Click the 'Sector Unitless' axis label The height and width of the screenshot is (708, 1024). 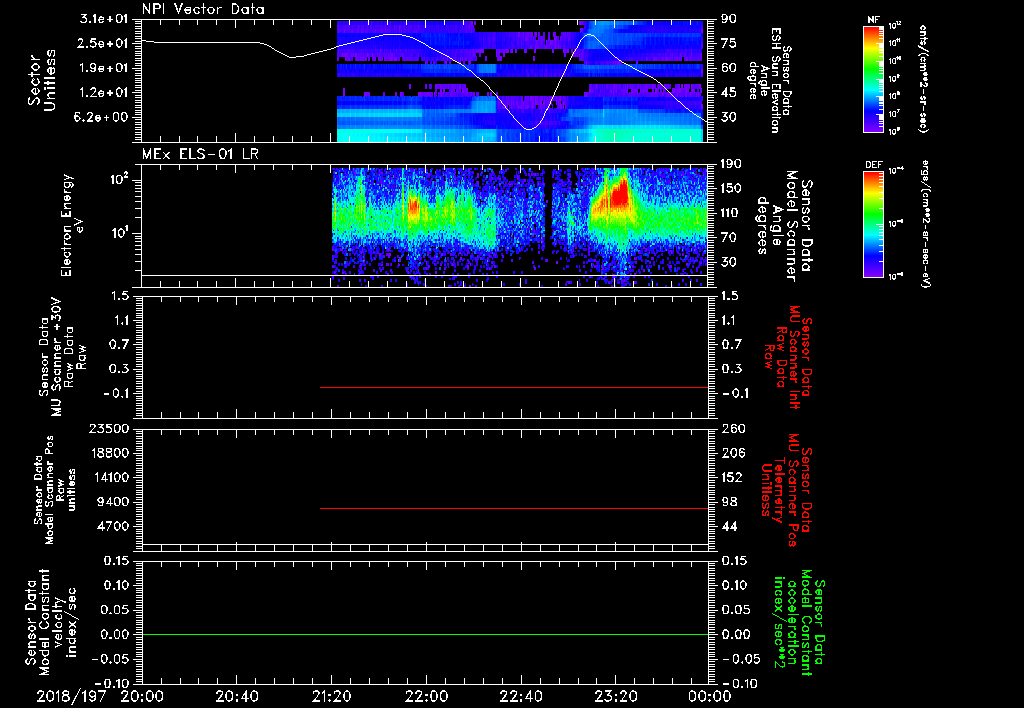(41, 80)
